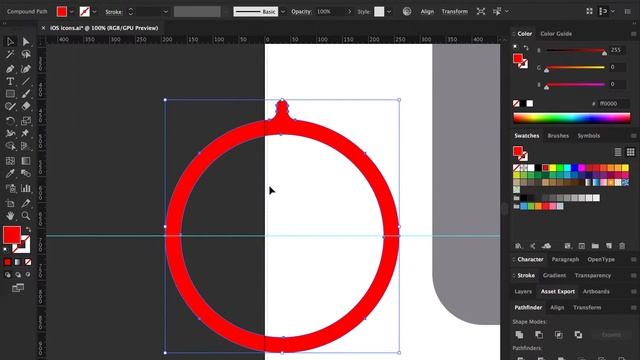The width and height of the screenshot is (640, 360).
Task: Open the Basic brush definition dropdown
Action: tap(283, 12)
